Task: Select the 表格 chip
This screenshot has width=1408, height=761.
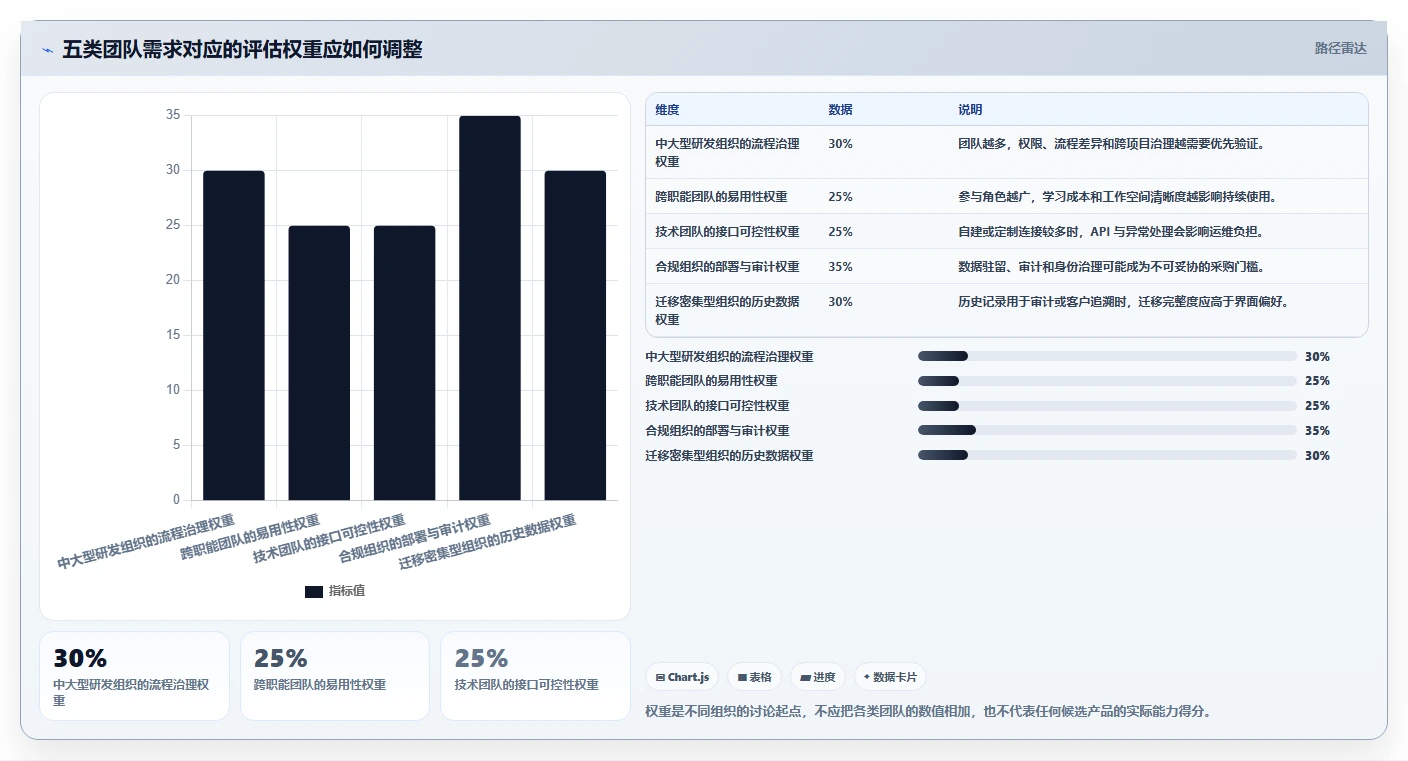Action: (x=754, y=677)
